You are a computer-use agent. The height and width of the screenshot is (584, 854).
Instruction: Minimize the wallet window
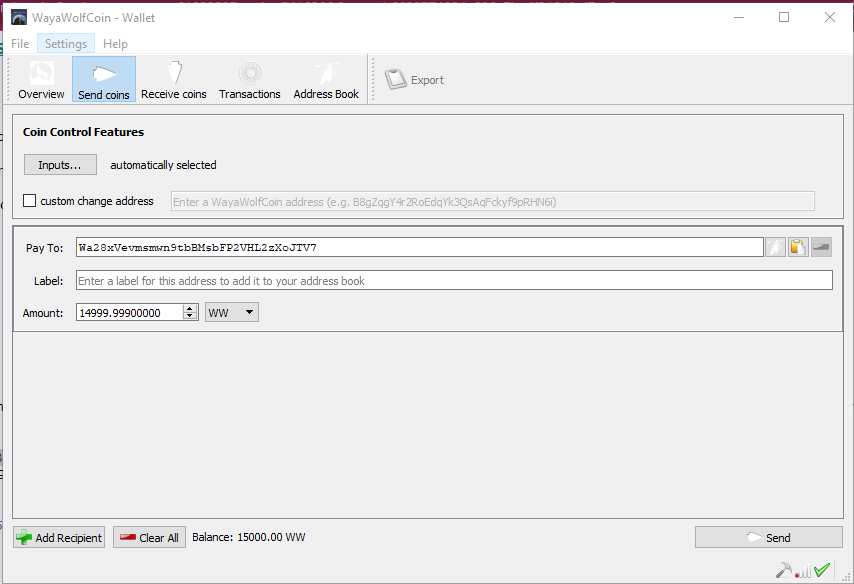tap(739, 17)
